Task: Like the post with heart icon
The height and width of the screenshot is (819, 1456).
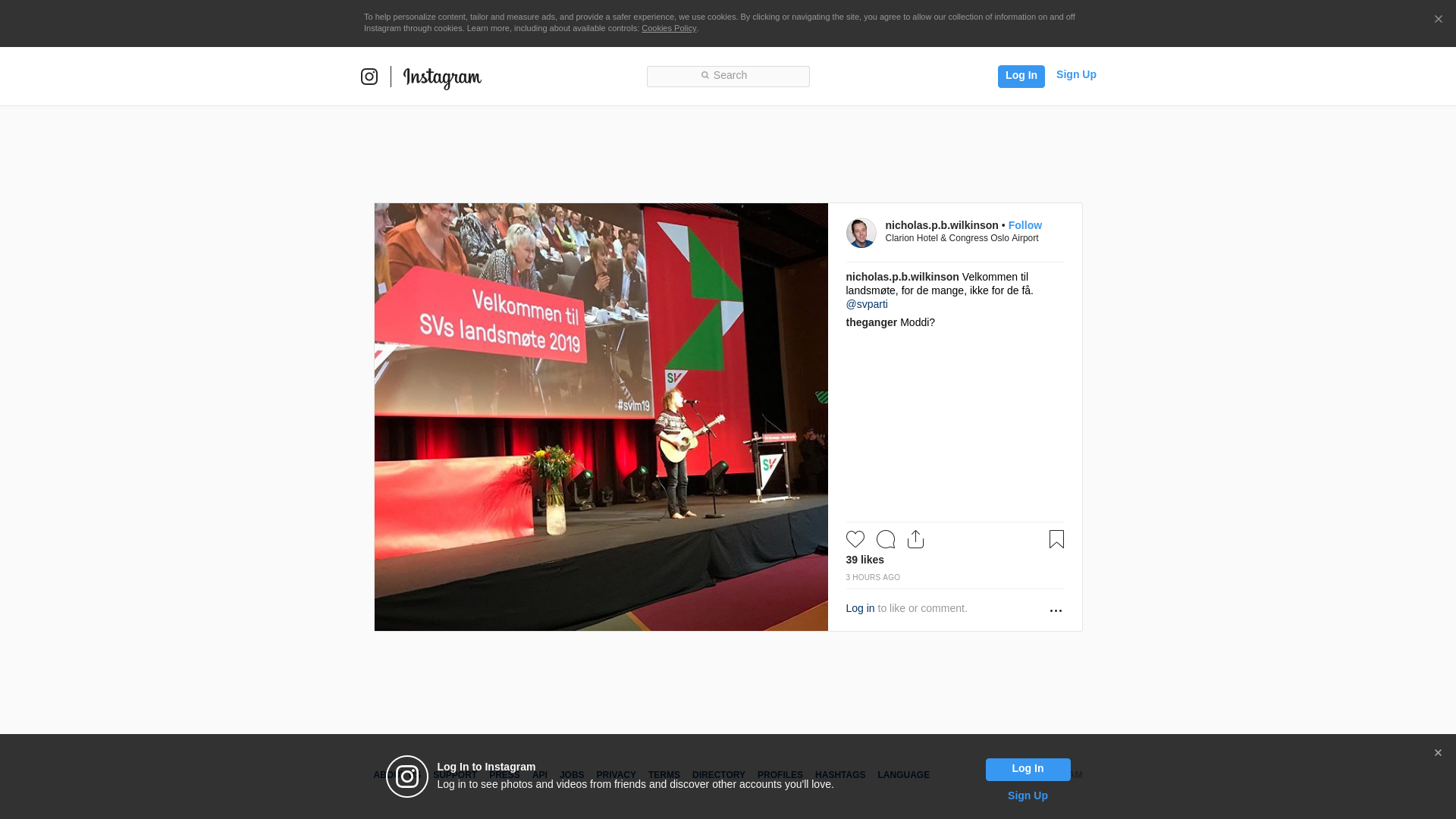Action: click(x=855, y=539)
